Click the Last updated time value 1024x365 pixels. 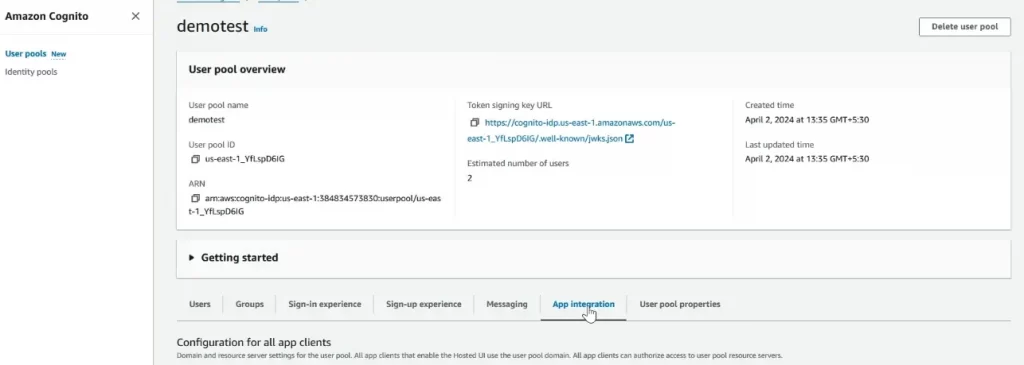(807, 159)
